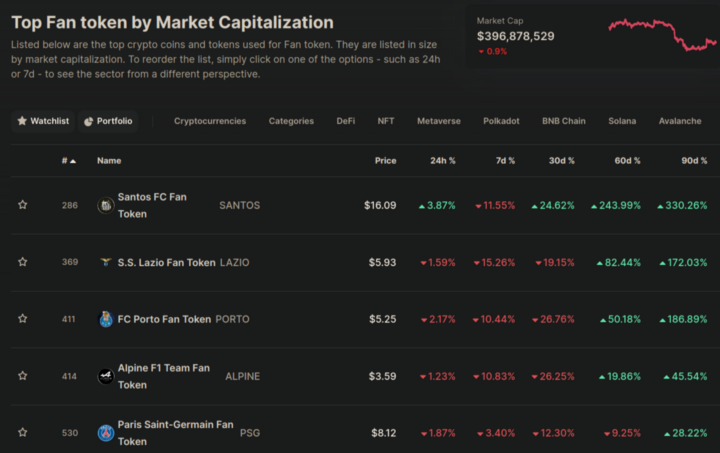Switch to Categories tab
The image size is (720, 453).
click(291, 121)
